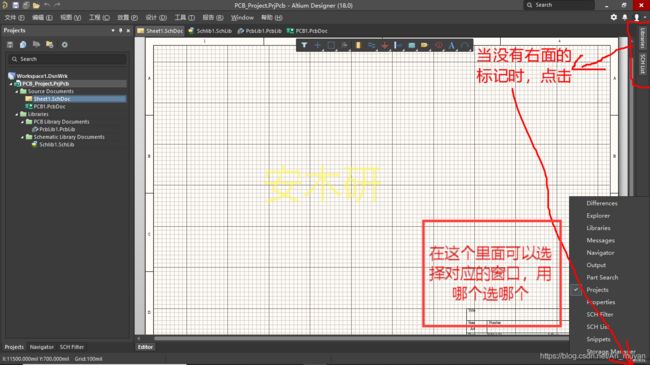Pick the power port arrow tool
The image size is (650, 365).
(385, 45)
